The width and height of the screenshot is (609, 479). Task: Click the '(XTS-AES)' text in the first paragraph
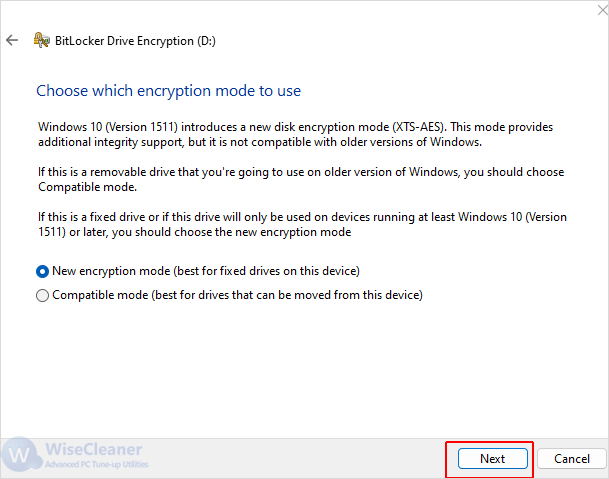pyautogui.click(x=419, y=127)
